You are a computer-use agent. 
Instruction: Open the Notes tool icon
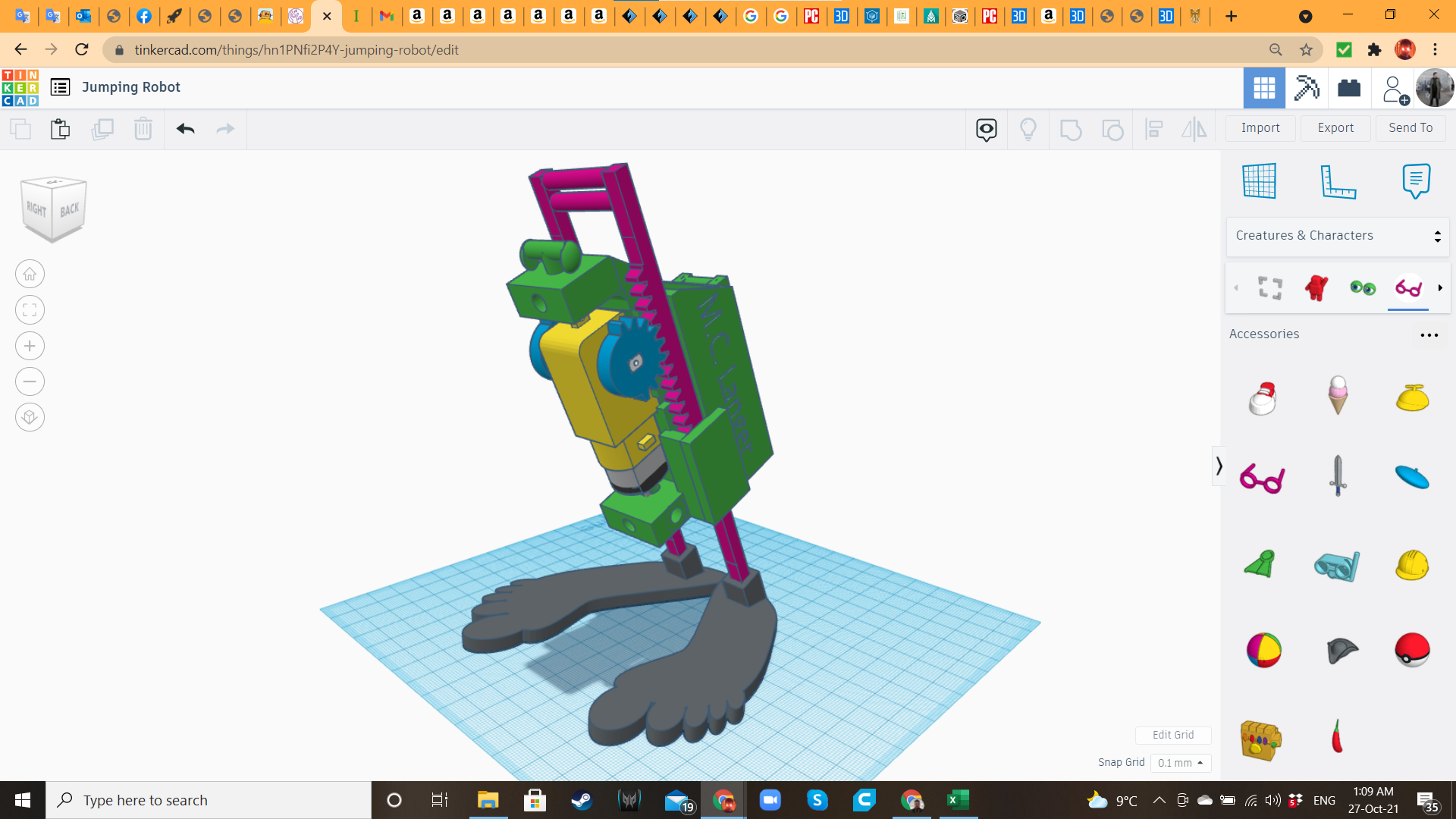click(1416, 181)
